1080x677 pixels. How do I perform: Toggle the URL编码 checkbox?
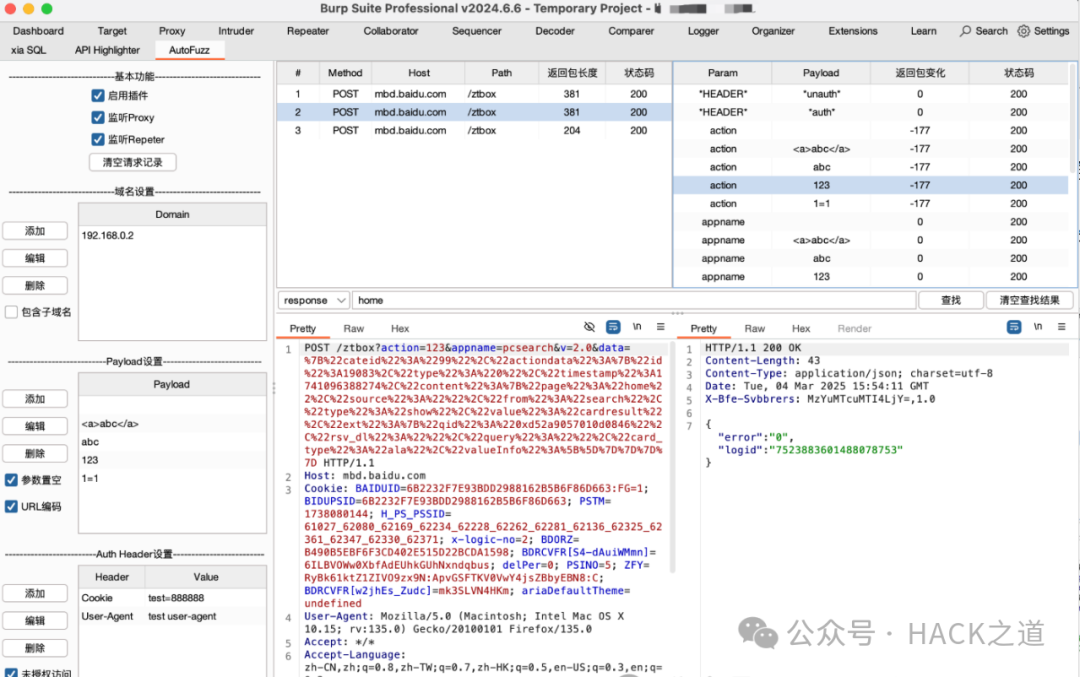coord(11,506)
